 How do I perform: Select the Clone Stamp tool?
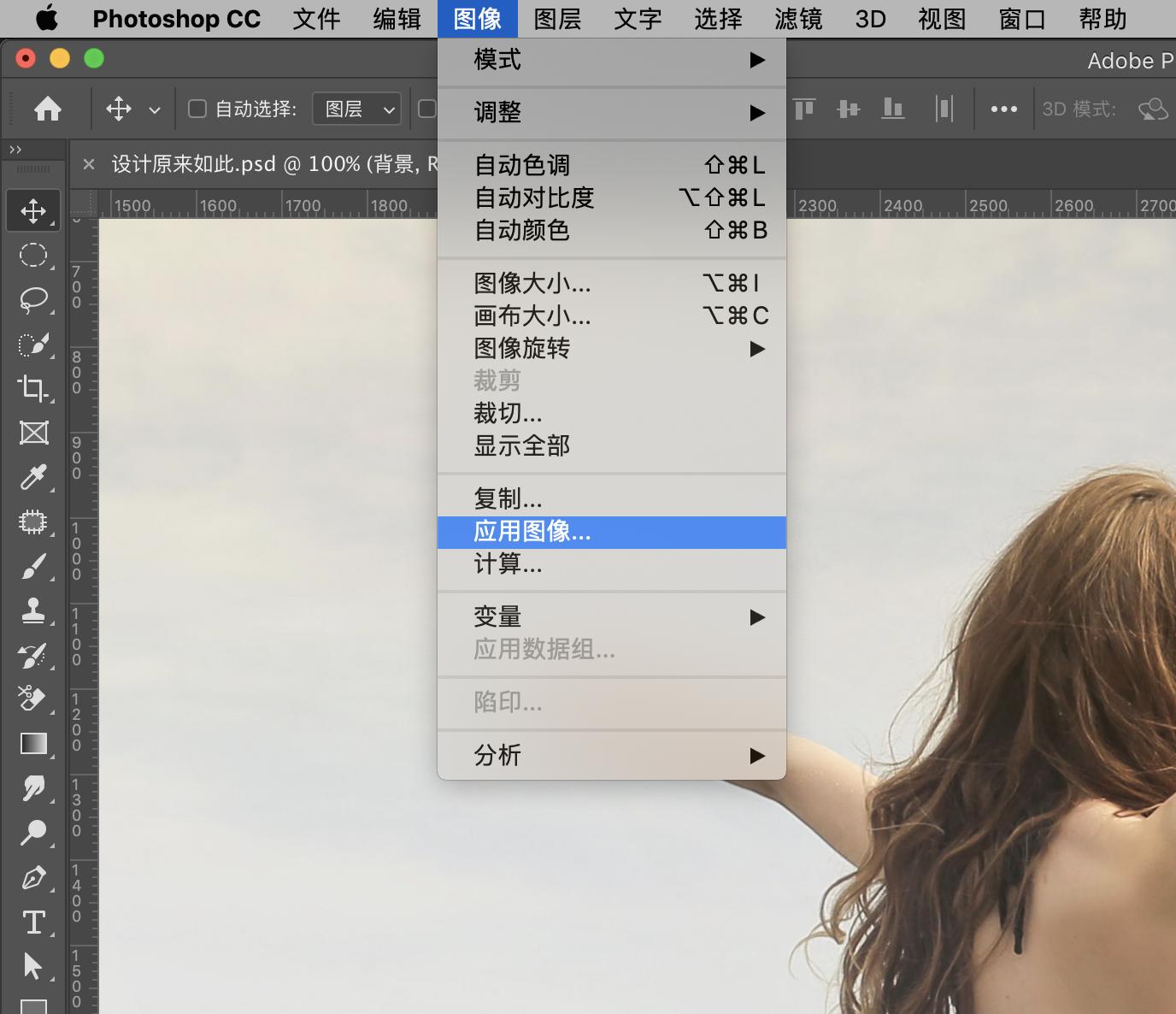click(x=33, y=610)
